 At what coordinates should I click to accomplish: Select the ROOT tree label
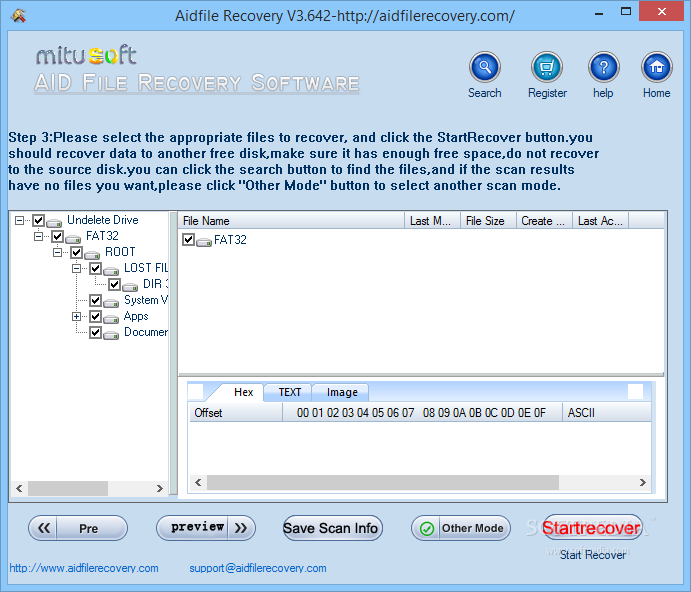[120, 252]
